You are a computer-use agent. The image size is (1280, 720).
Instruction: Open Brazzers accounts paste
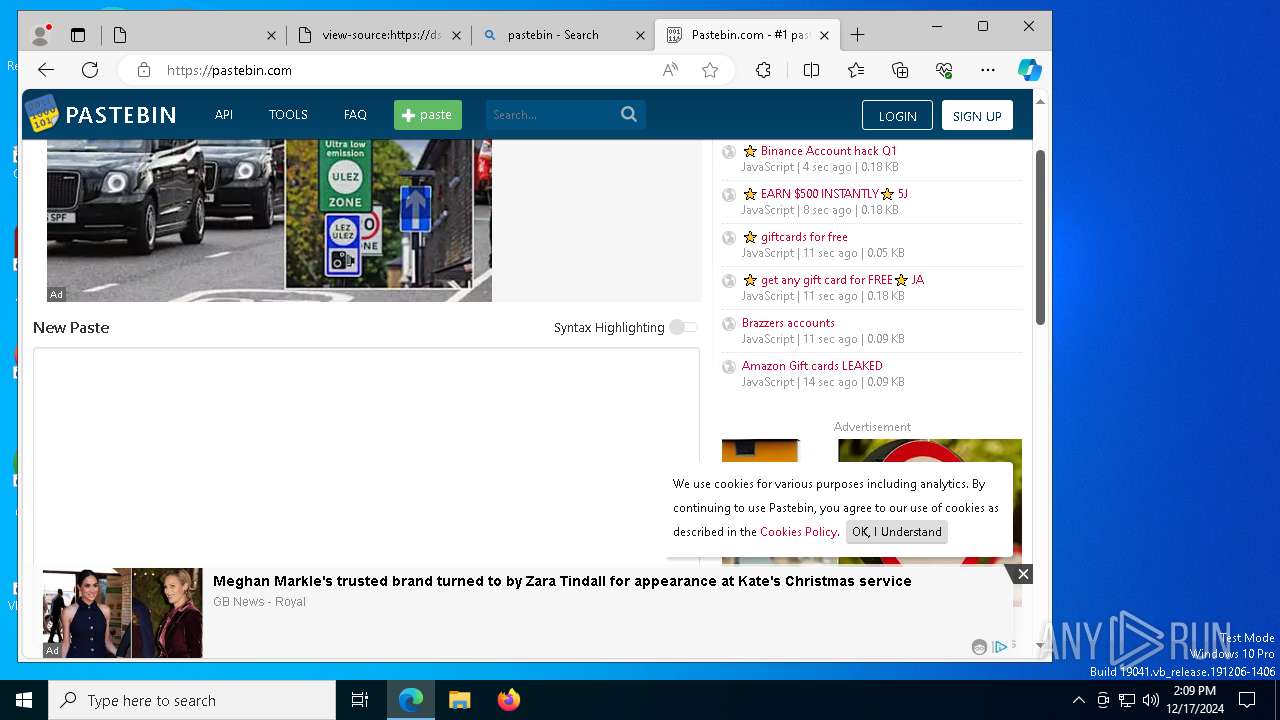tap(788, 323)
